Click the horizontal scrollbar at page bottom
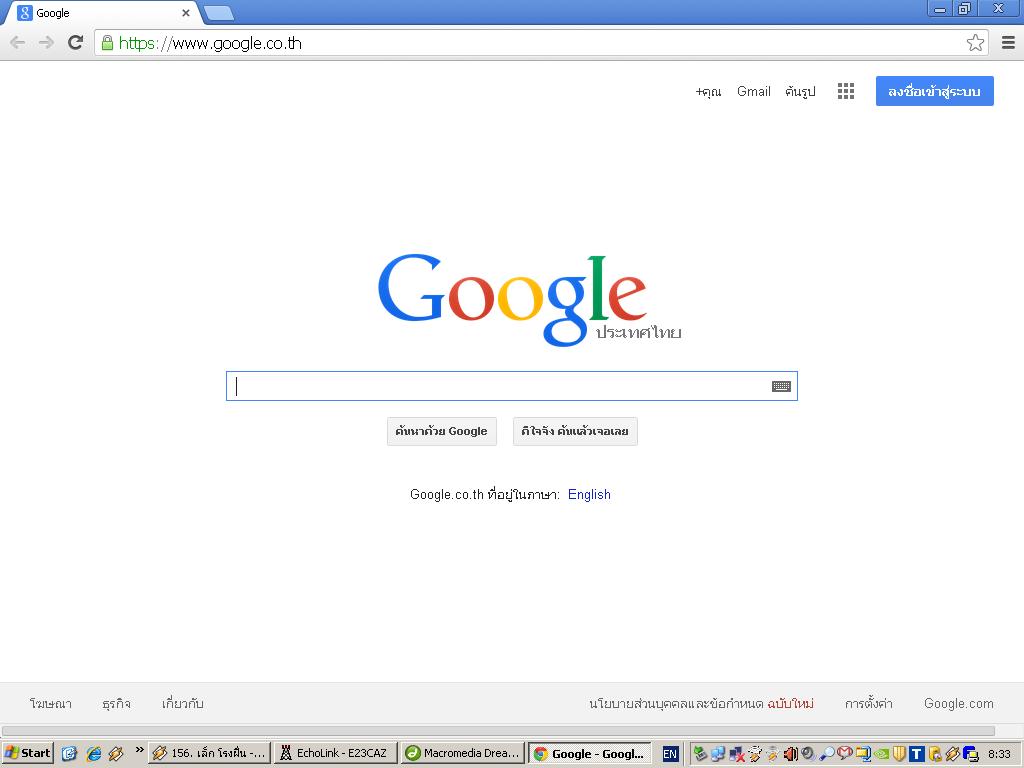This screenshot has height=768, width=1024. click(498, 731)
